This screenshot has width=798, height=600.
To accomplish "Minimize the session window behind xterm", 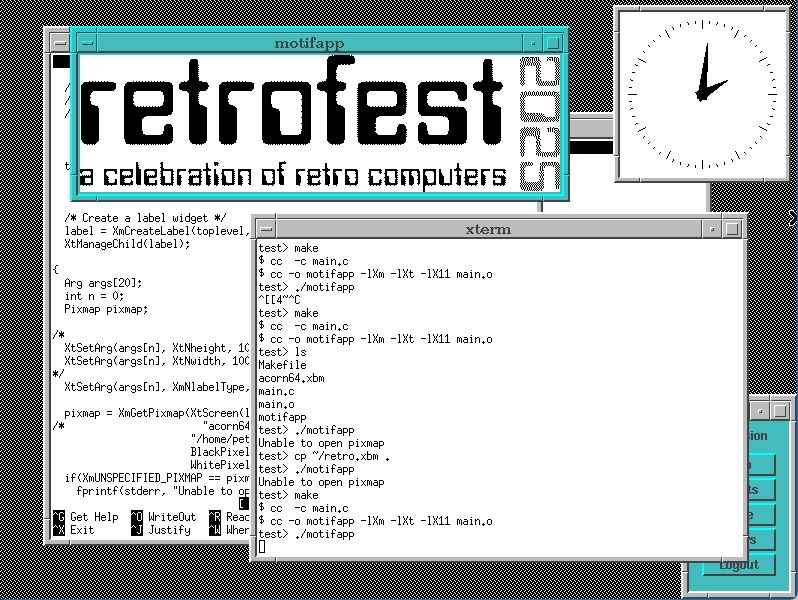I will tap(759, 411).
